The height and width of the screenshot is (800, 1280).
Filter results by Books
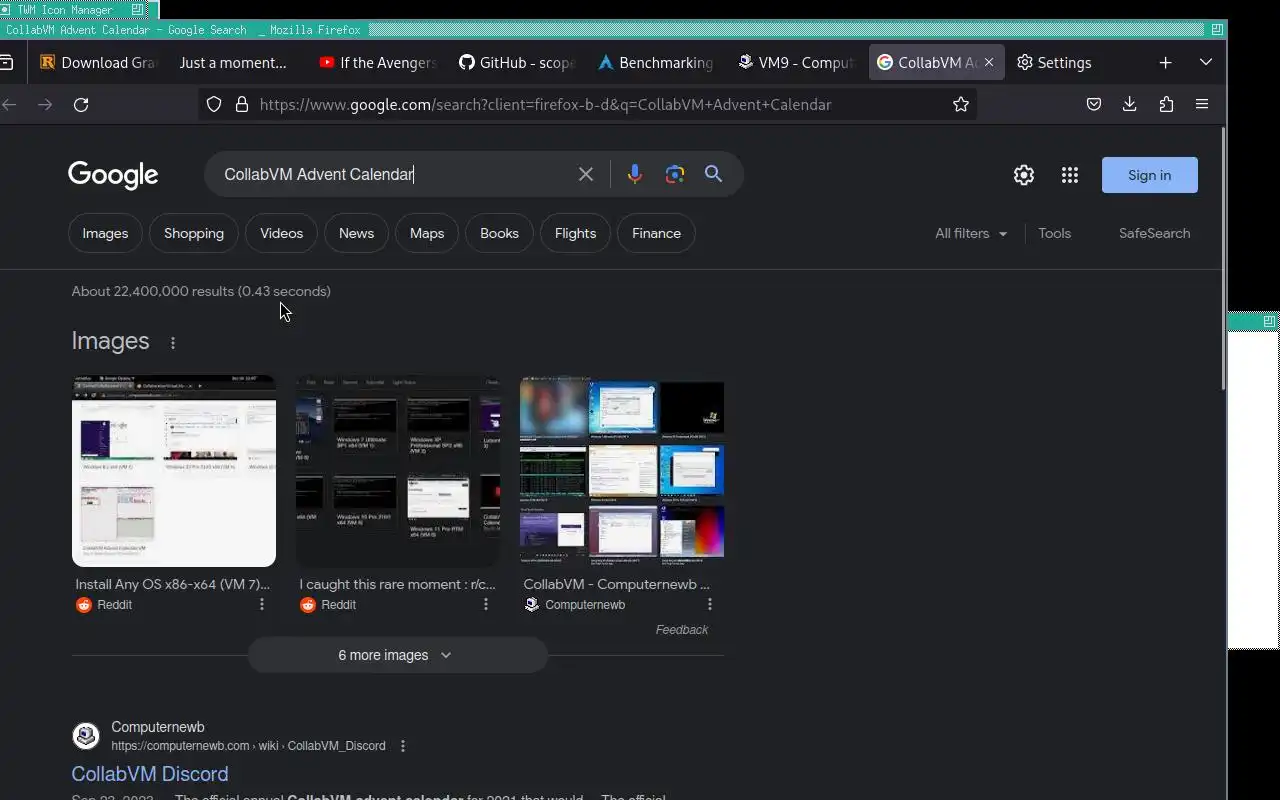499,233
